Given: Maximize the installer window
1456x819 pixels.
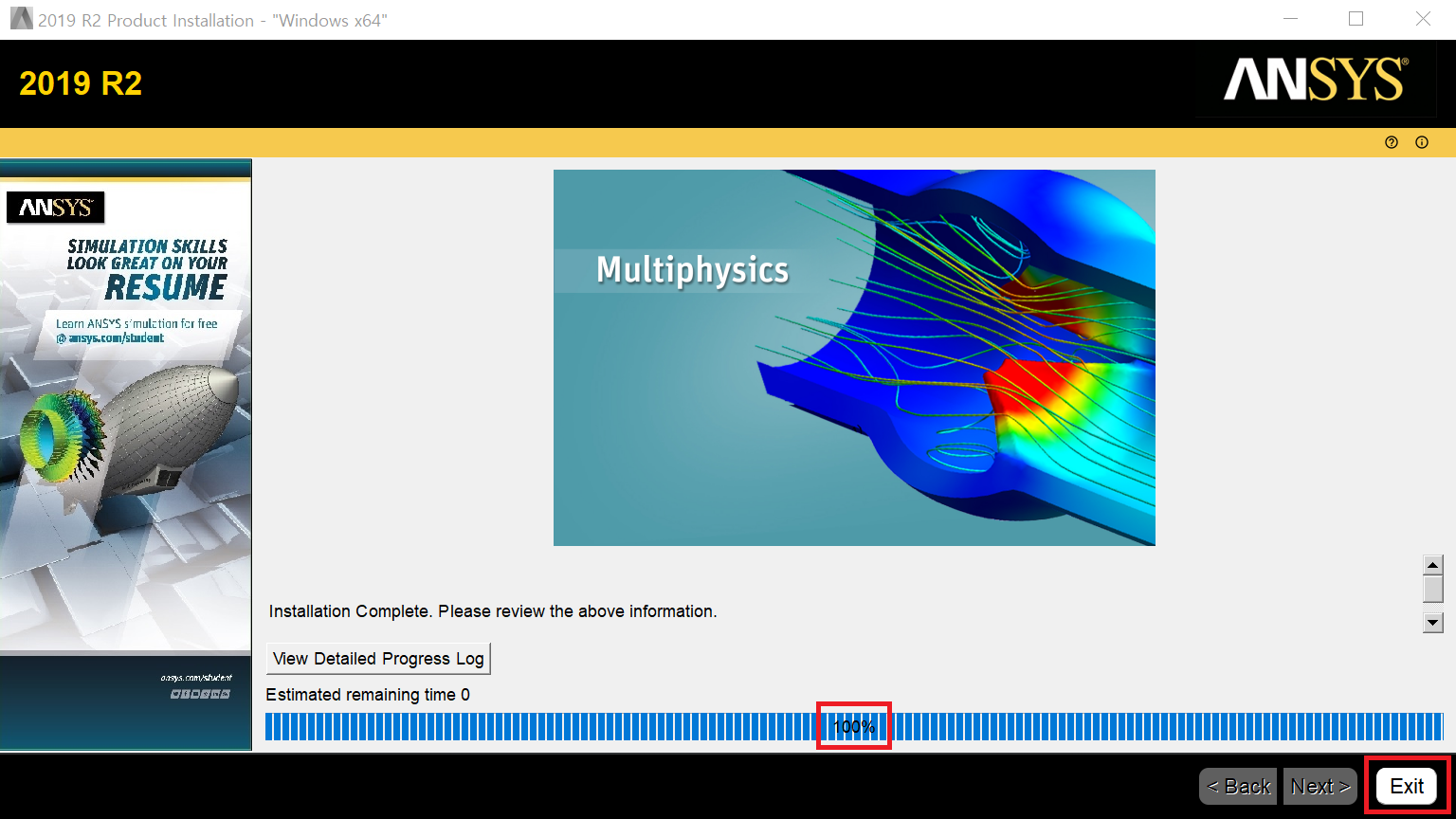Looking at the screenshot, I should pyautogui.click(x=1356, y=19).
